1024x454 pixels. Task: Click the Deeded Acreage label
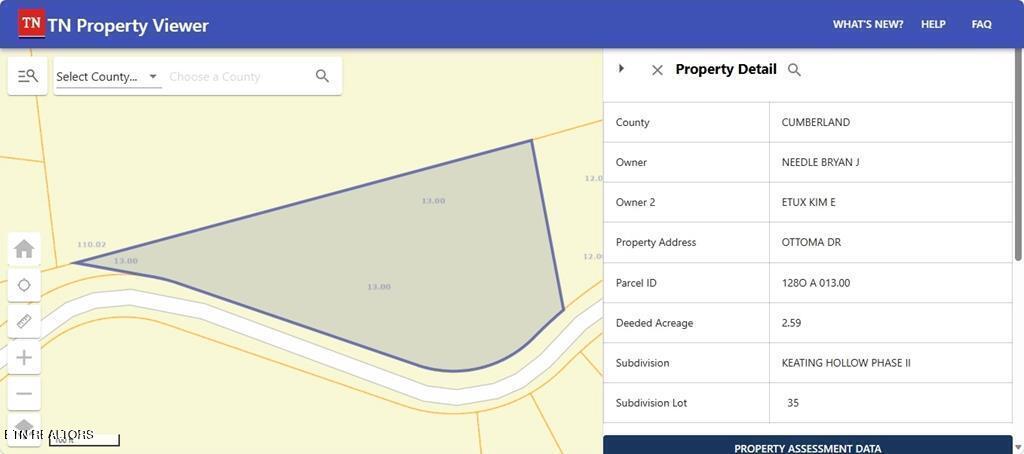click(x=654, y=323)
